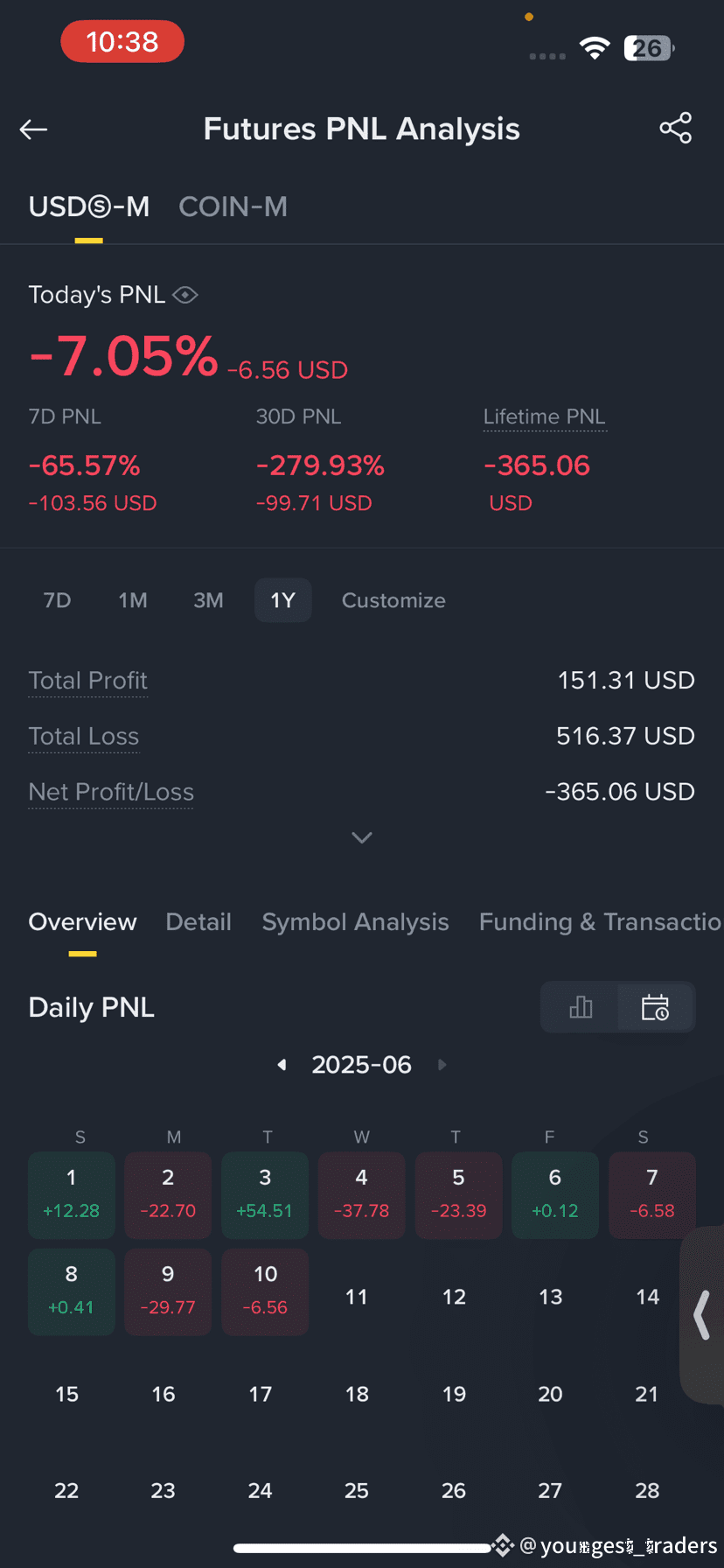Select the 3M time range

208,600
